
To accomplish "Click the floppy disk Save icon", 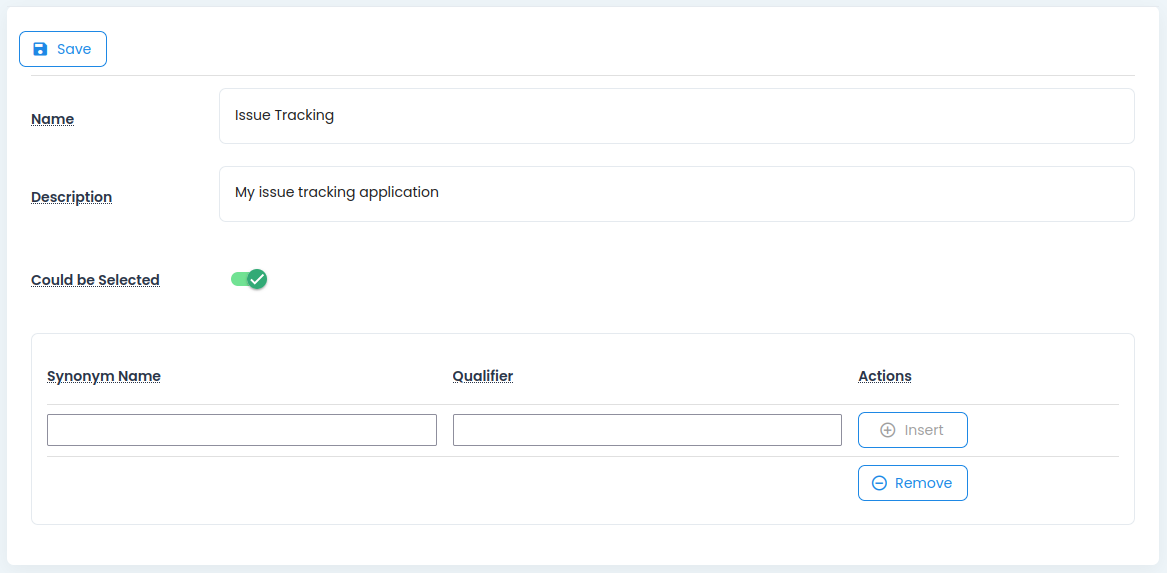I will pyautogui.click(x=40, y=49).
